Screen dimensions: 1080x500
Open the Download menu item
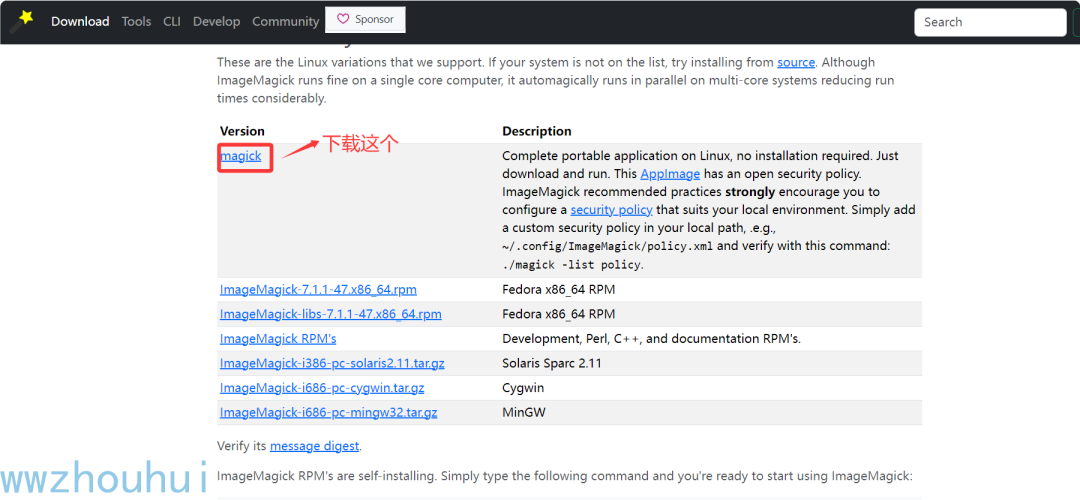[x=80, y=21]
